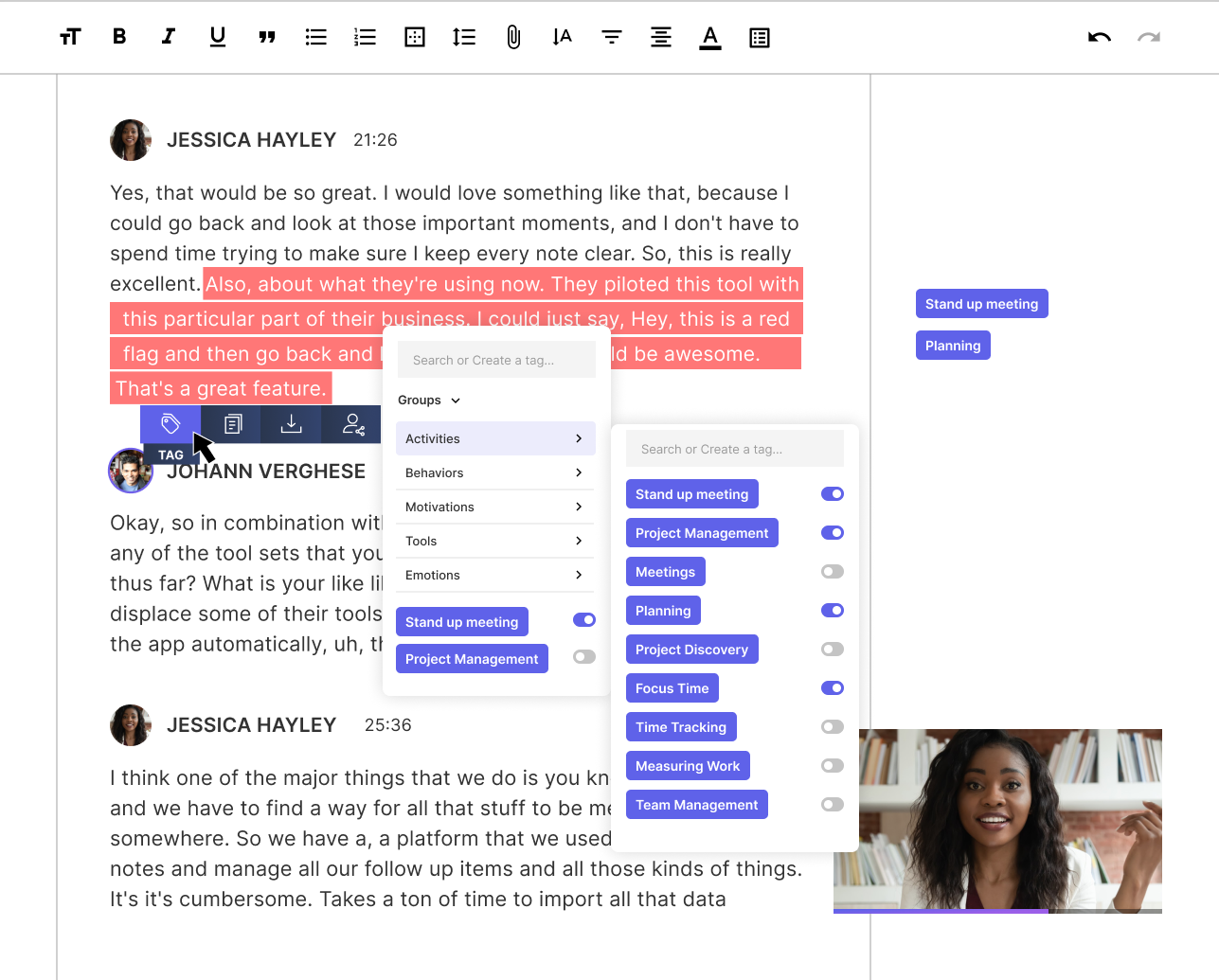This screenshot has height=980, width=1219.
Task: Download the highlighted selection
Action: coord(292,424)
